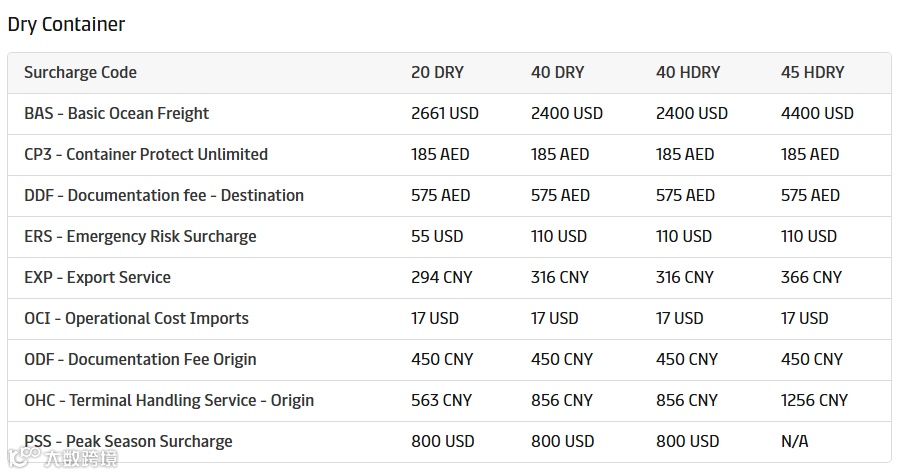
Task: Click the Dry Container heading
Action: coord(66,24)
